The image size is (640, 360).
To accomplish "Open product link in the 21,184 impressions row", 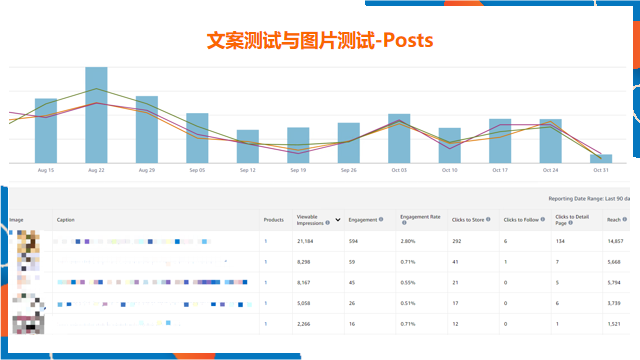I will tap(266, 241).
